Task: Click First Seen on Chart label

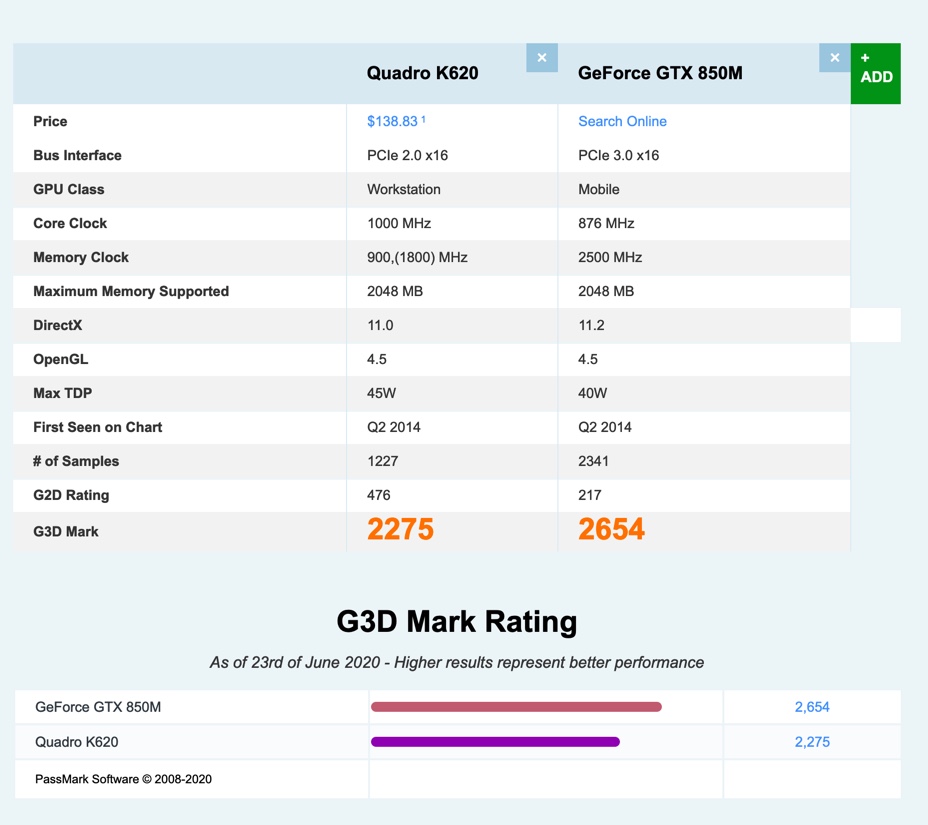Action: [x=98, y=427]
